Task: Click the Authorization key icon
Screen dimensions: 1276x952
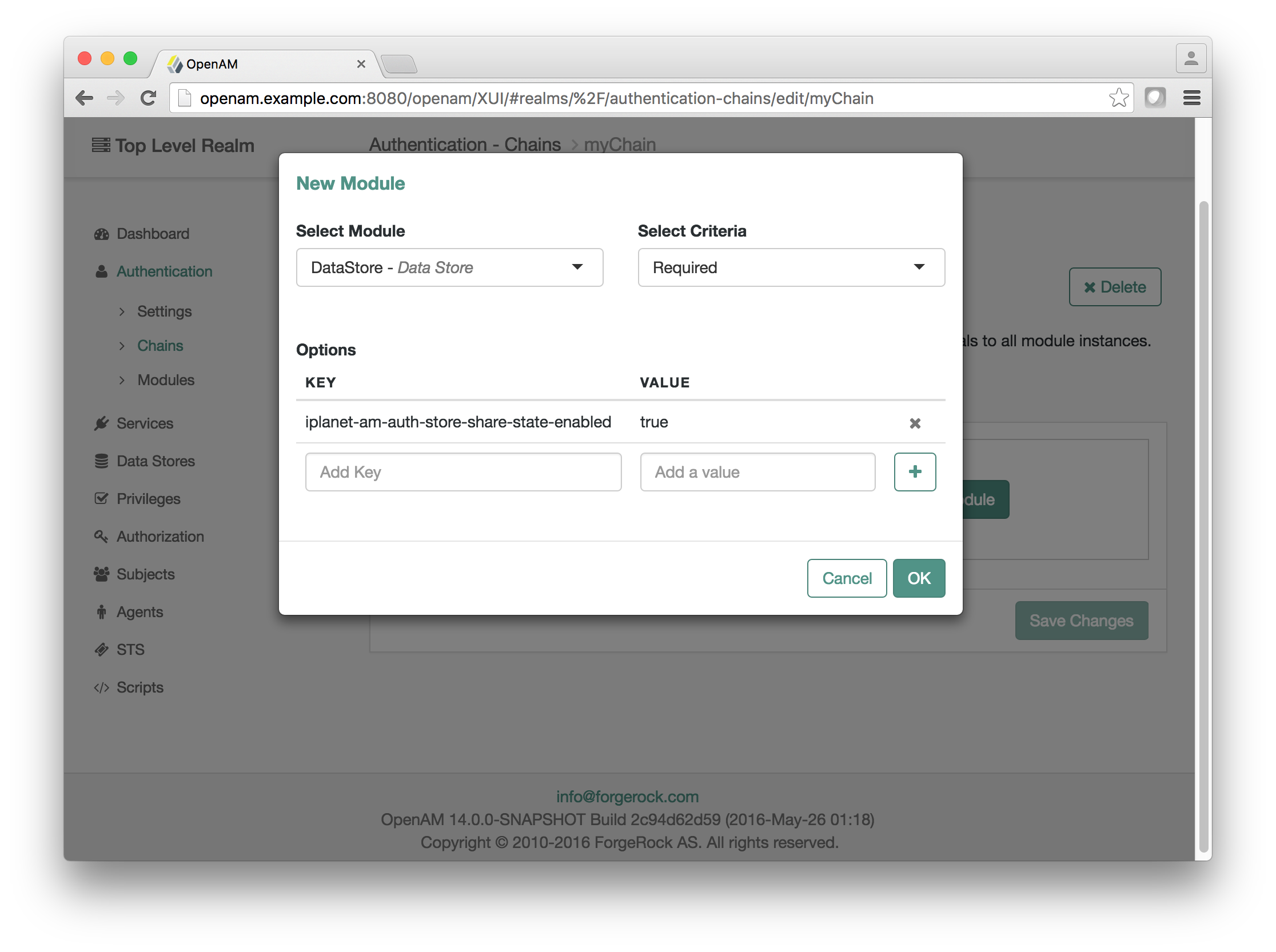Action: pos(102,537)
